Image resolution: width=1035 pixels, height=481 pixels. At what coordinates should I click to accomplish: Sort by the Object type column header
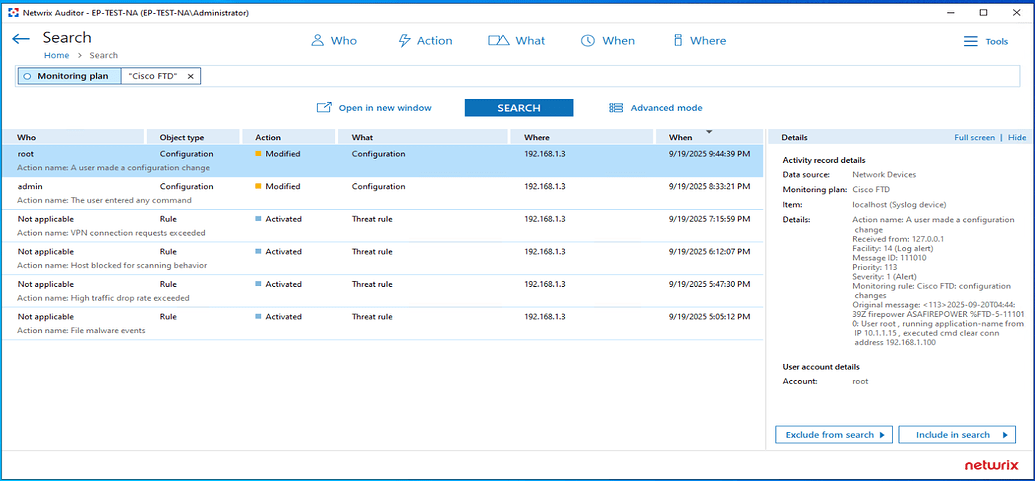[x=193, y=137]
